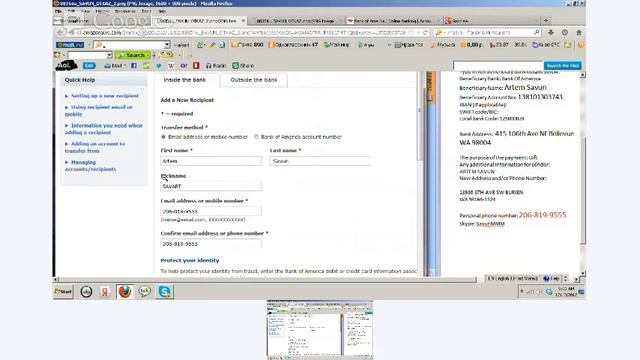Click the mail.ru toolbar logo
Image resolution: width=640 pixels, height=360 pixels.
pos(70,45)
